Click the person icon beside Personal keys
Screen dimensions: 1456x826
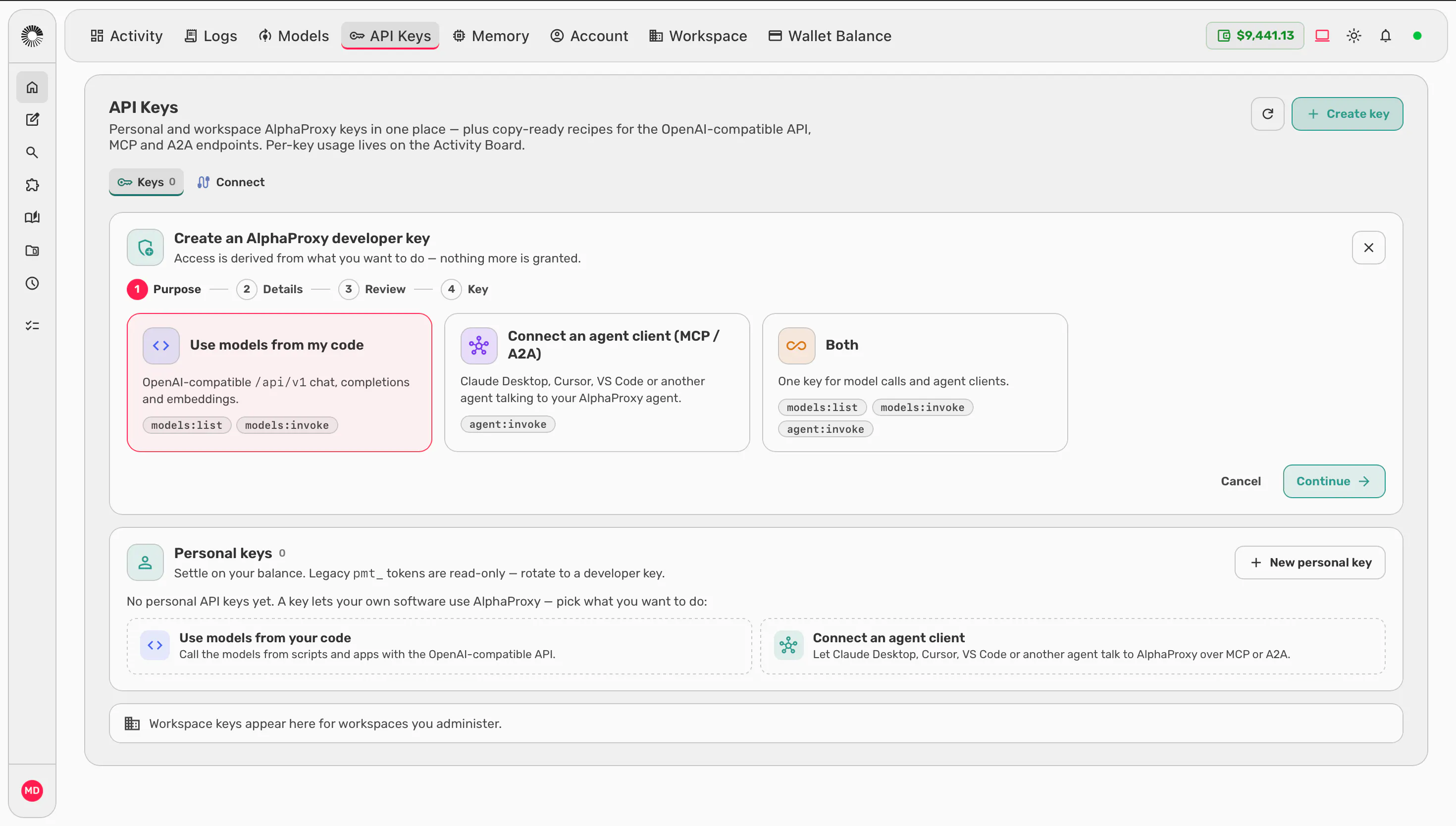145,562
